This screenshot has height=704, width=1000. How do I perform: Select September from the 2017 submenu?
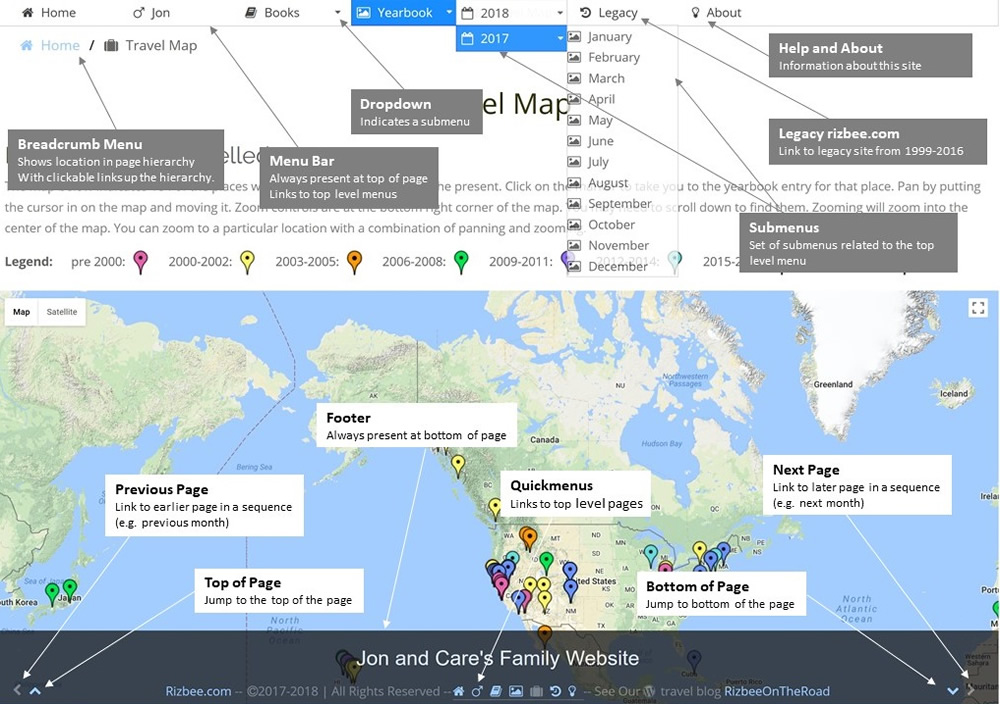[610, 203]
